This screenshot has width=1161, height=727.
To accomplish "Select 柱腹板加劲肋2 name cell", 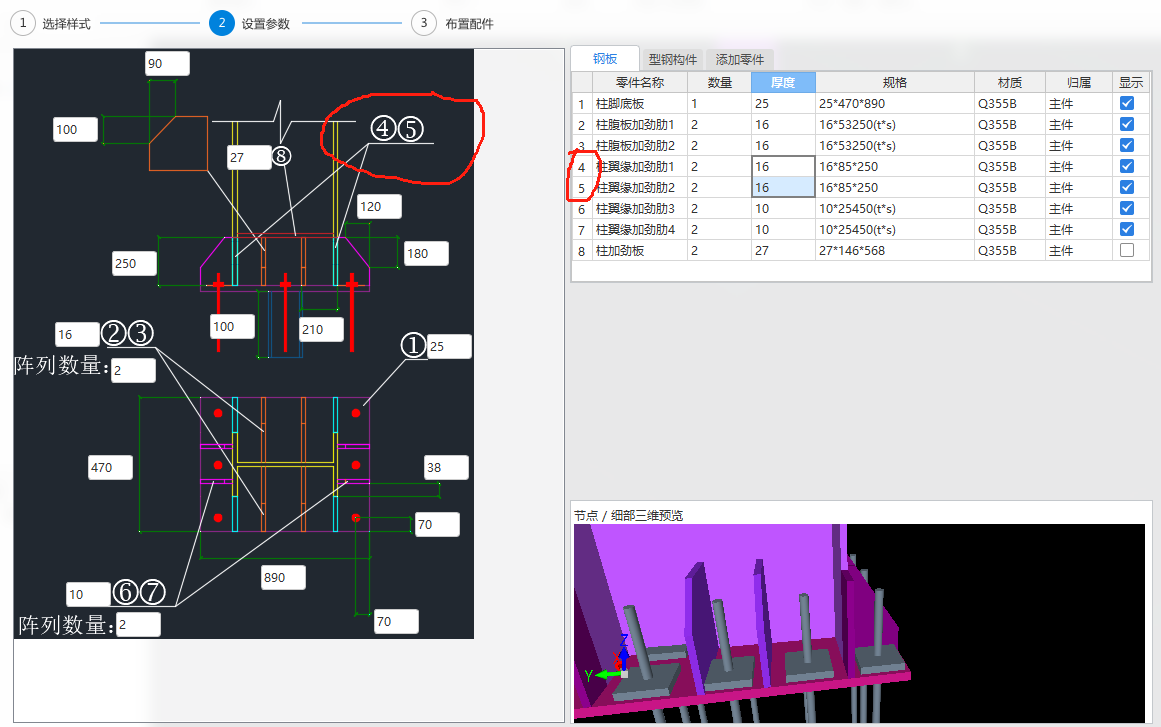I will (x=640, y=145).
